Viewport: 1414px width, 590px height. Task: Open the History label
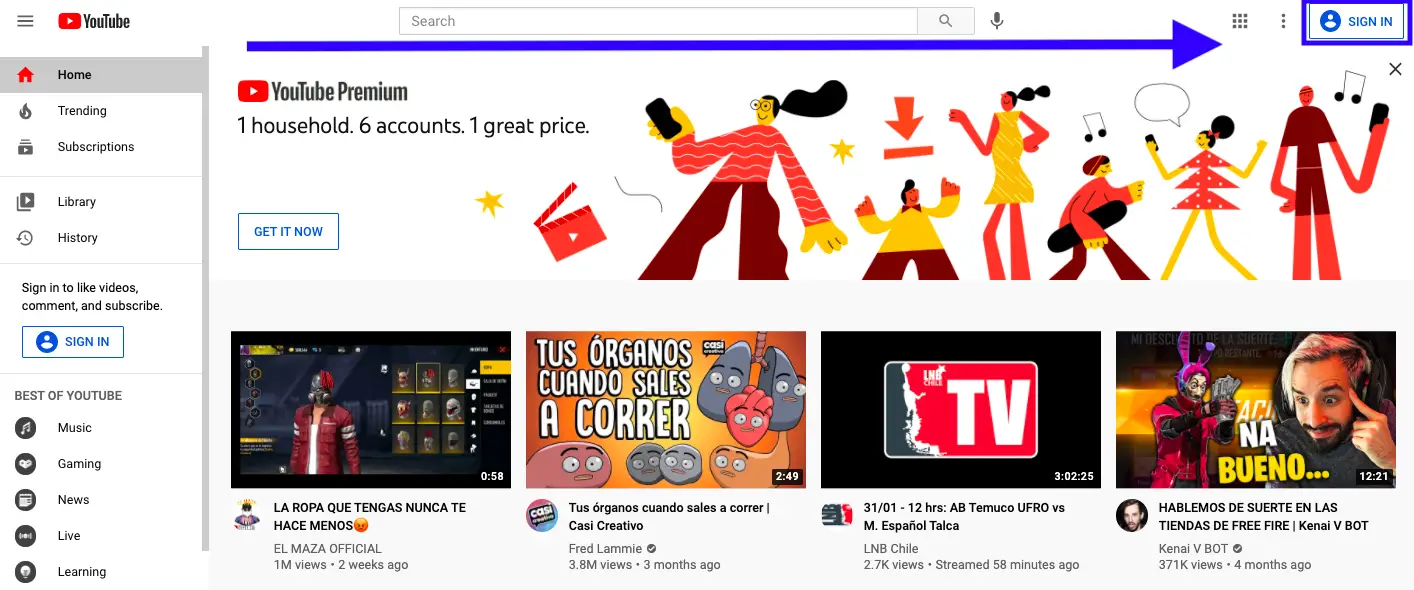pos(78,238)
